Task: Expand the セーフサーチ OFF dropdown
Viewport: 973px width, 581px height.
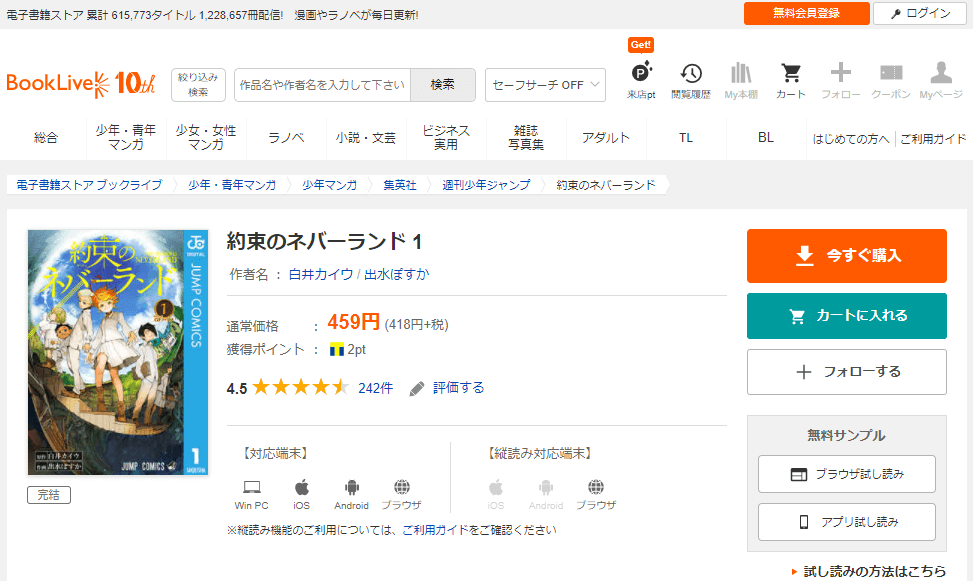Action: 545,85
